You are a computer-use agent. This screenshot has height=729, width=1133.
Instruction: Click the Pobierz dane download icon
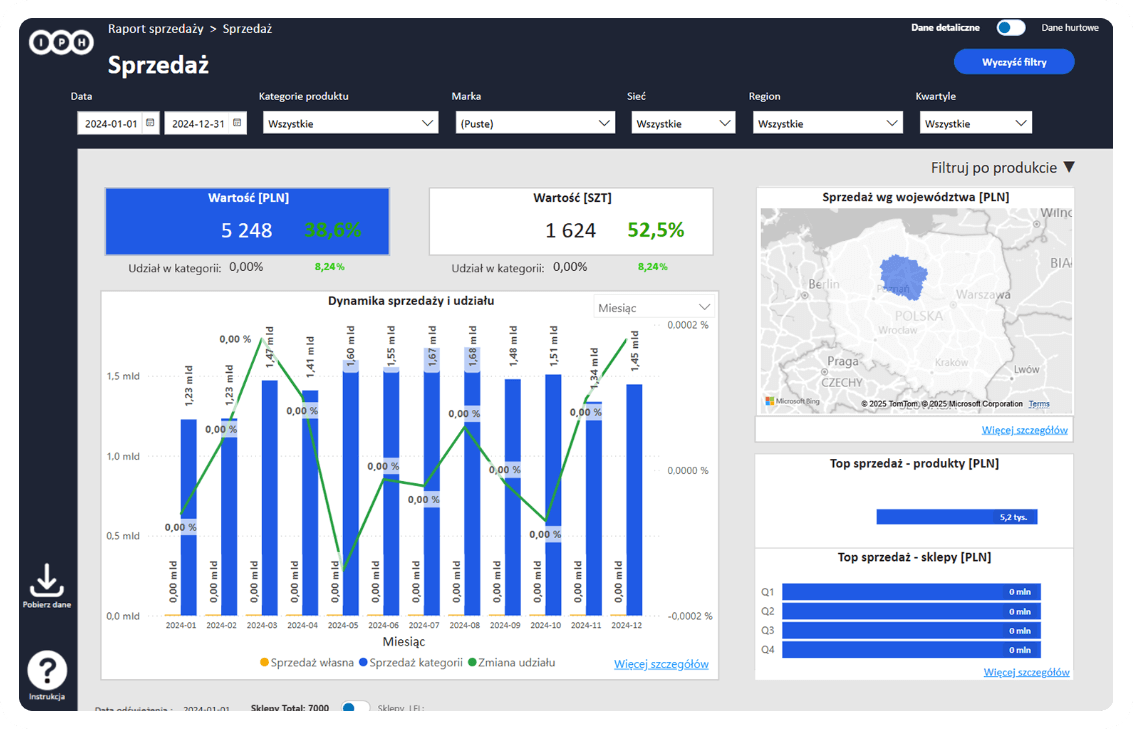tap(46, 579)
